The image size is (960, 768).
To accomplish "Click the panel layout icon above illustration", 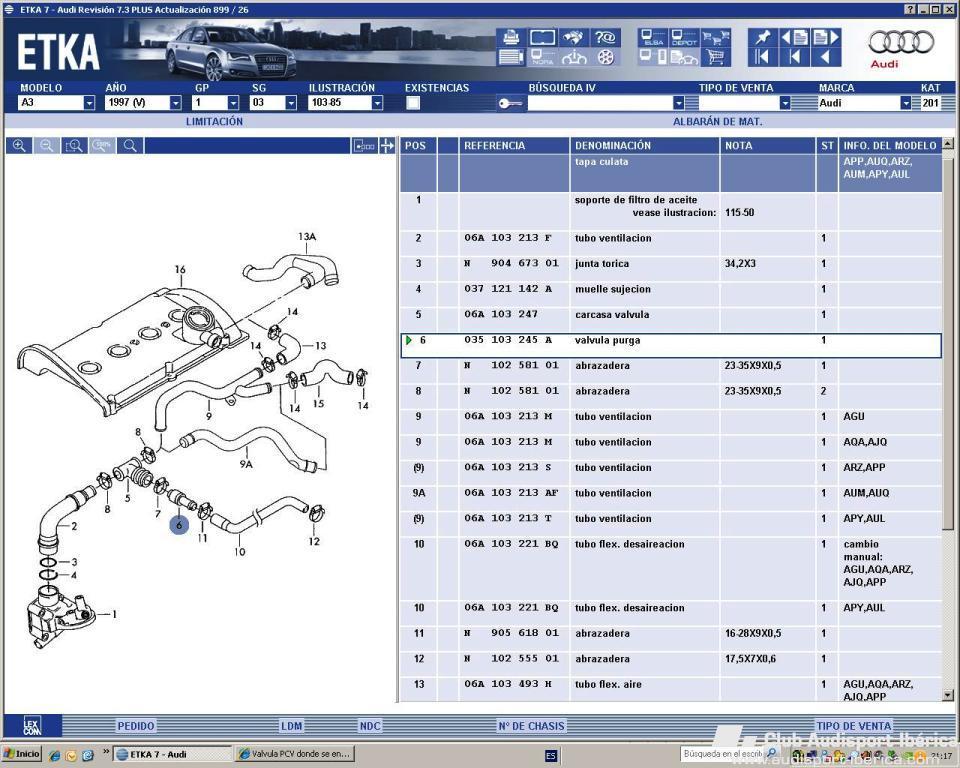I will tap(364, 145).
